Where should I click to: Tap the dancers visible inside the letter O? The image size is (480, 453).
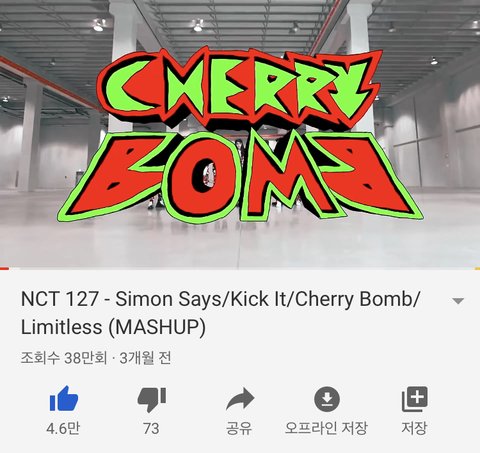pyautogui.click(x=209, y=177)
